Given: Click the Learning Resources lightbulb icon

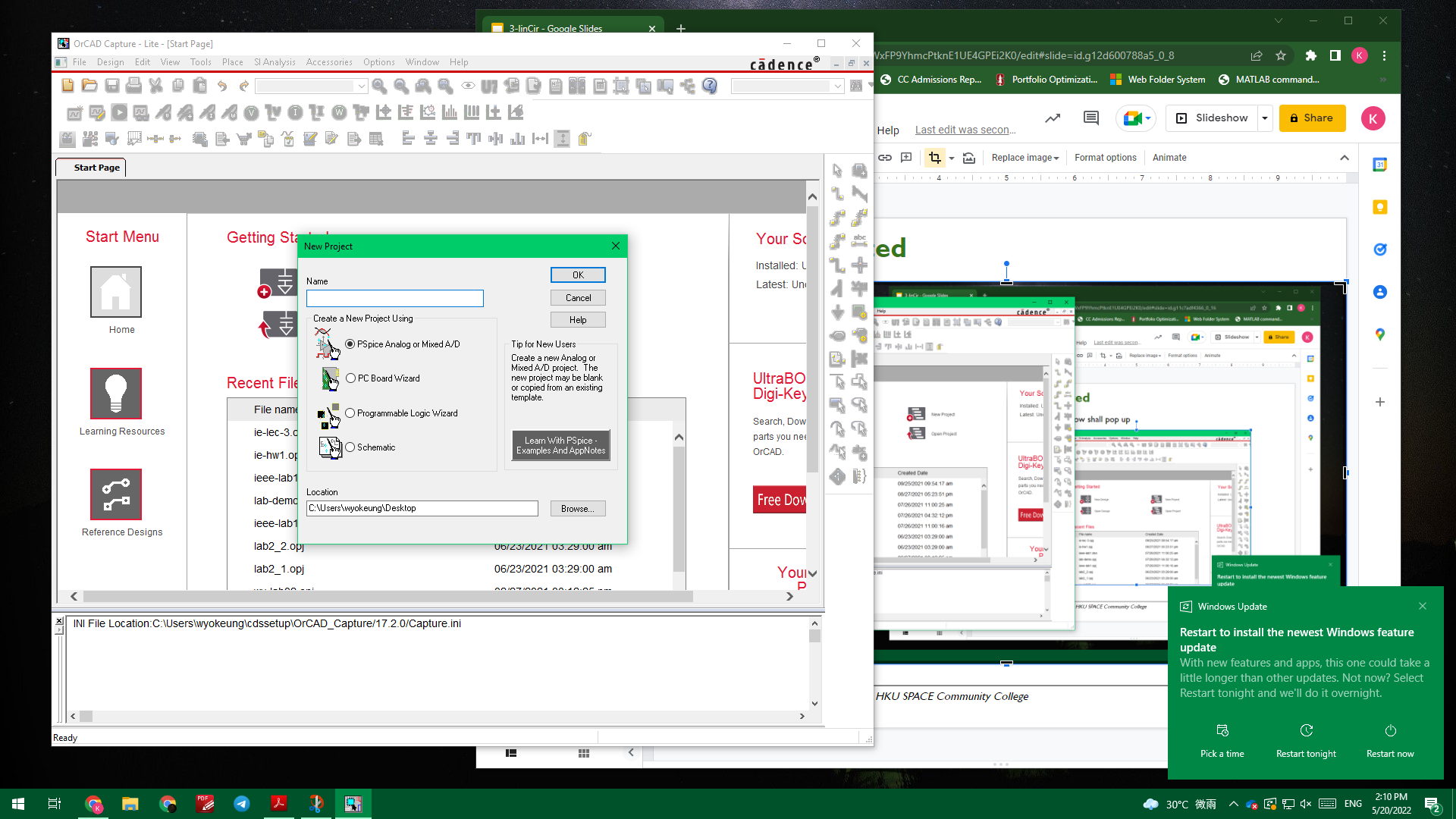Looking at the screenshot, I should (x=116, y=393).
